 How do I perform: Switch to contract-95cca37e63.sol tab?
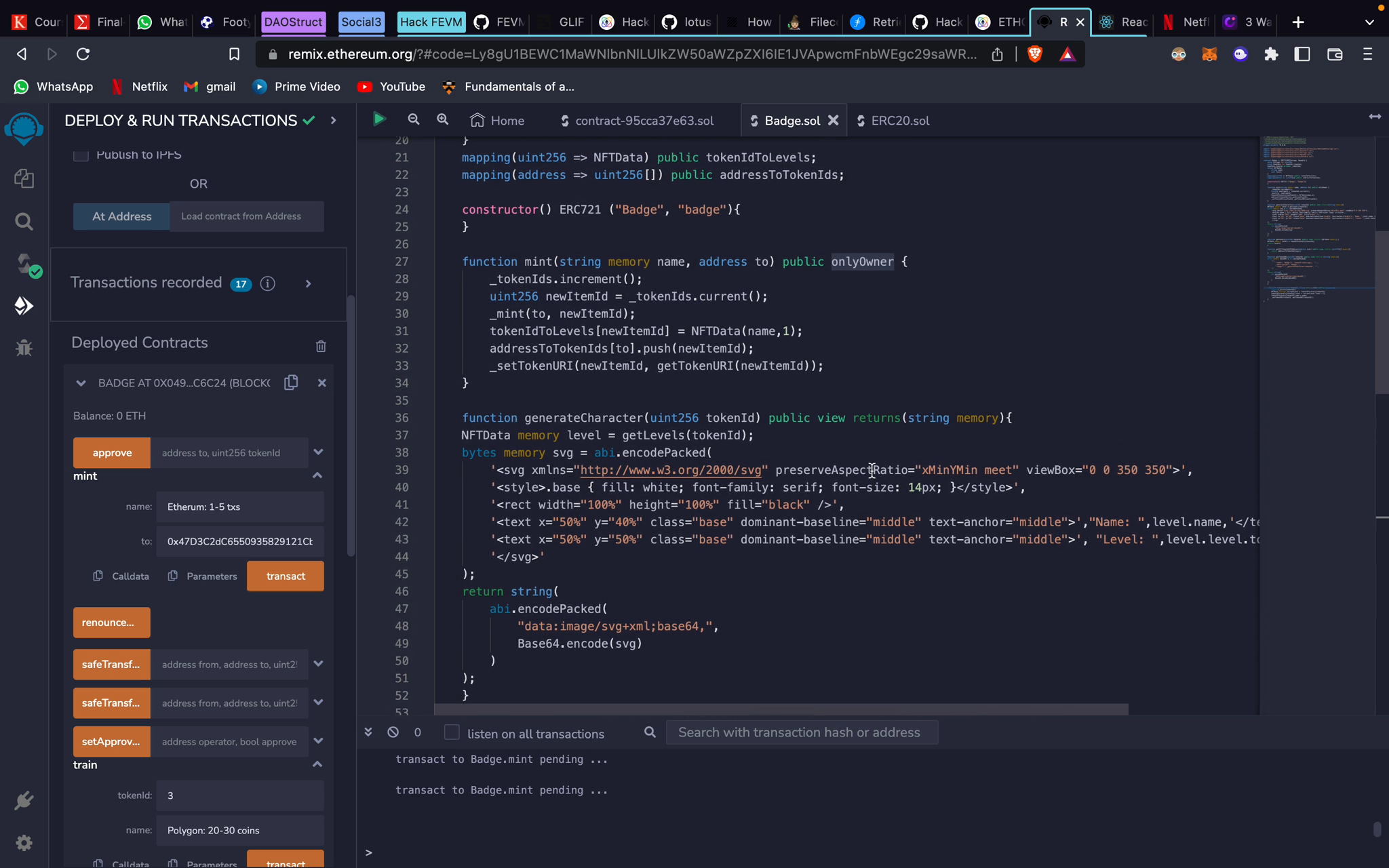coord(637,120)
